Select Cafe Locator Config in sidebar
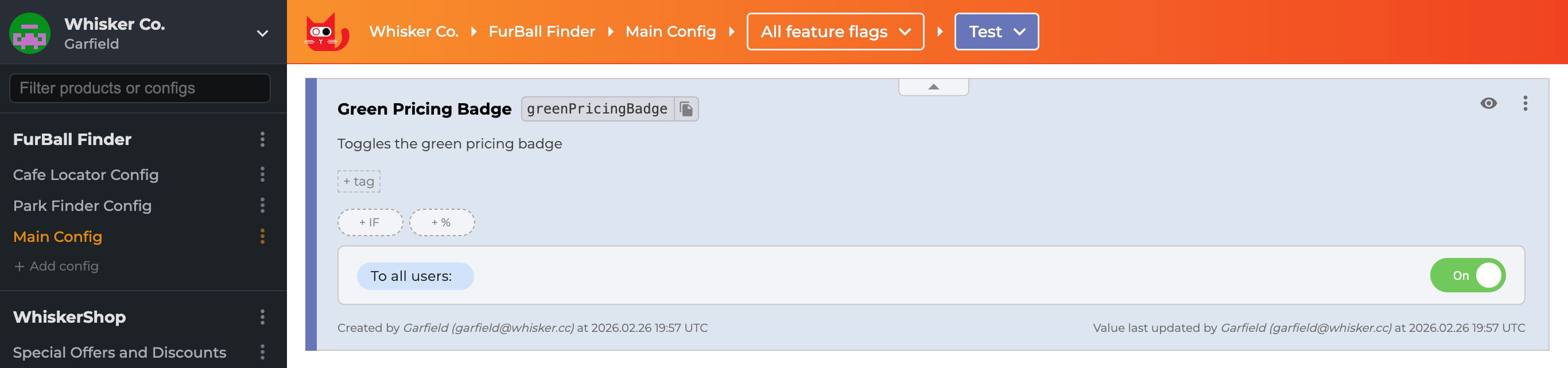1568x368 pixels. tap(86, 175)
